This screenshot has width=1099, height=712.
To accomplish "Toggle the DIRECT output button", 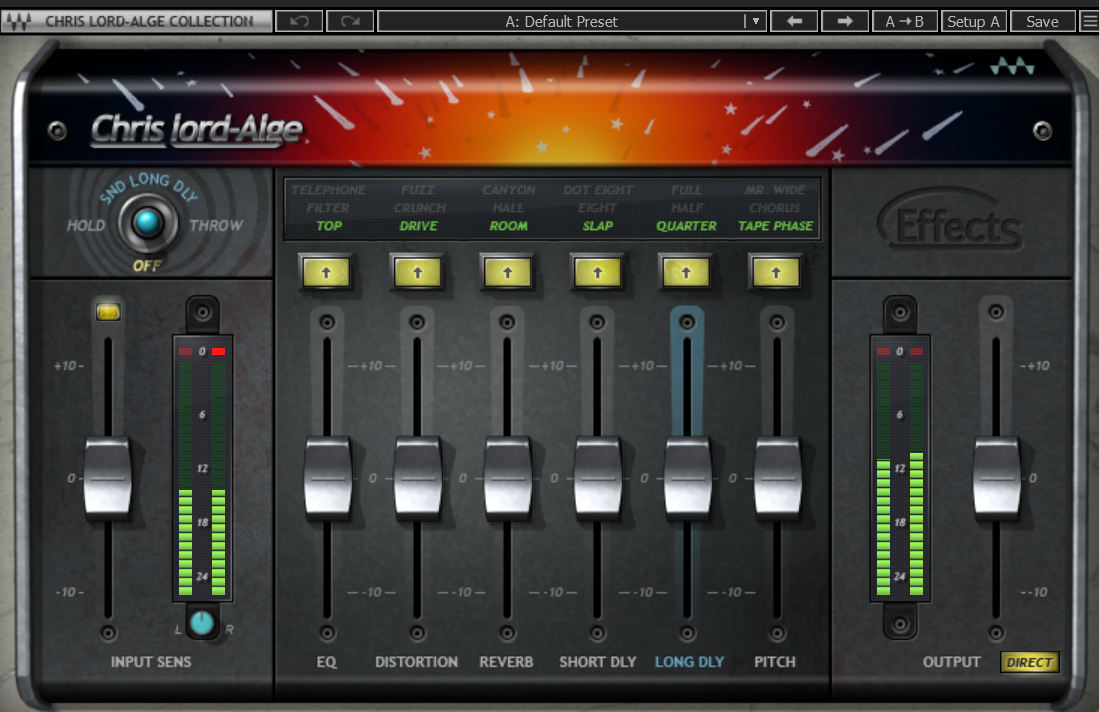I will (x=1029, y=662).
